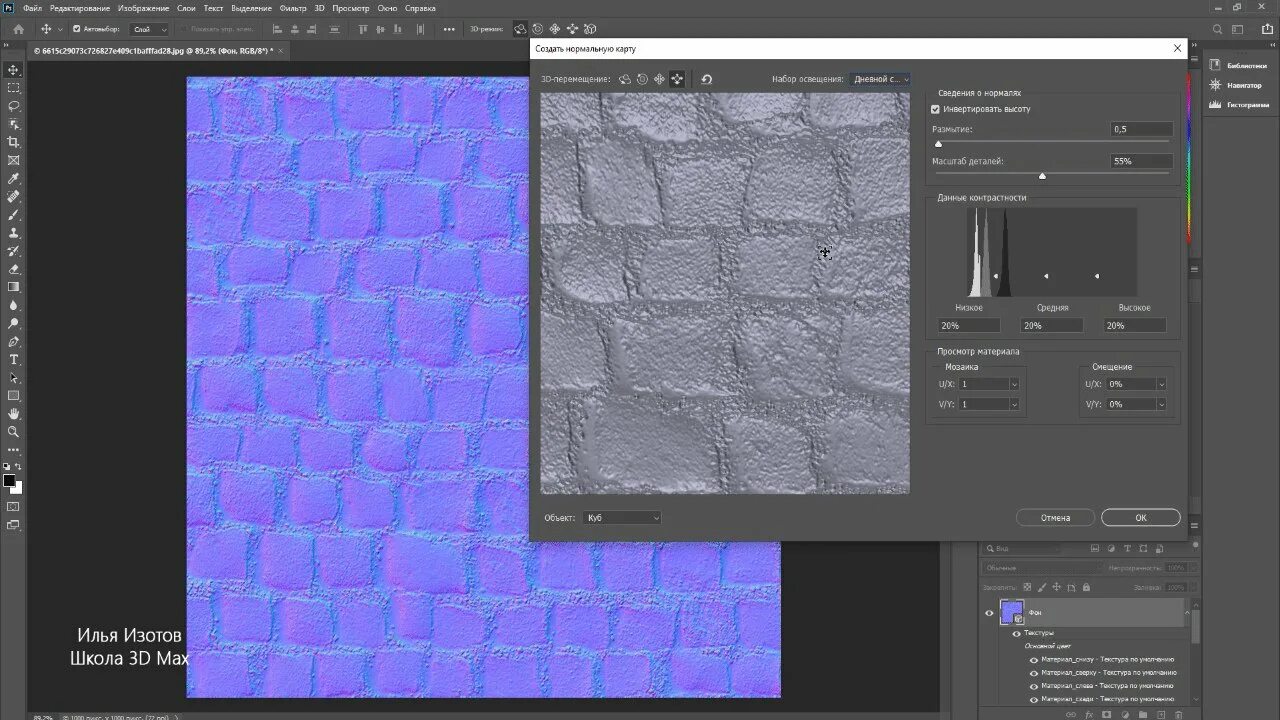Select the Move tool in the toolbar
Viewport: 1280px width, 720px height.
(14, 70)
